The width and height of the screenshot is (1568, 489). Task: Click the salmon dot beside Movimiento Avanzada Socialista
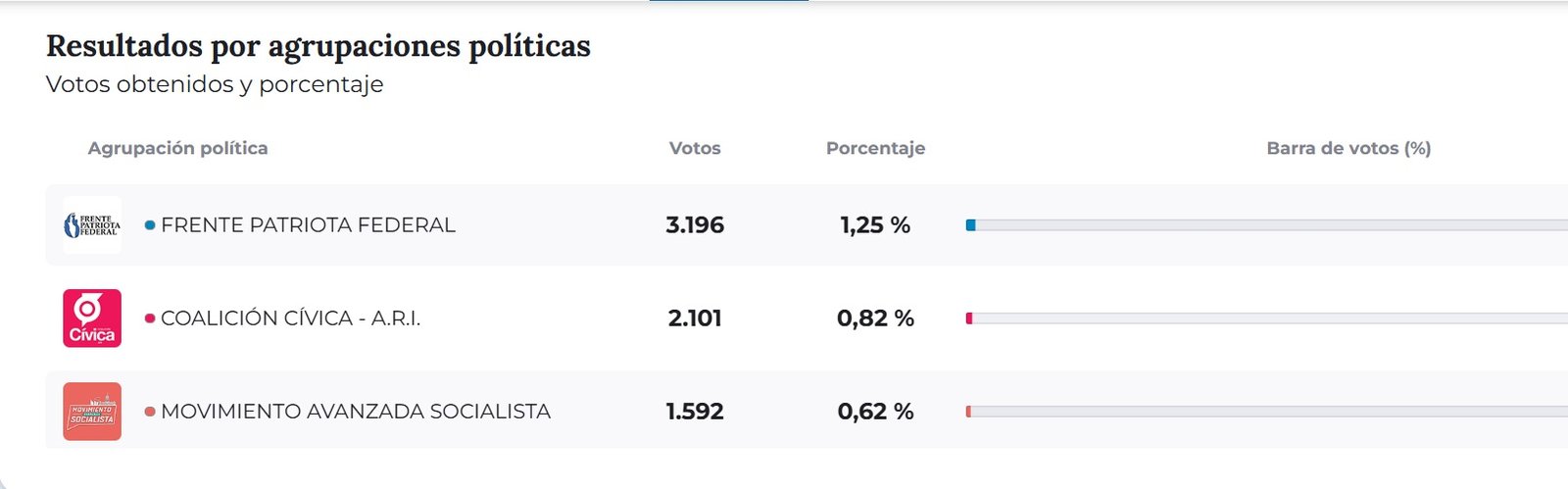pos(150,412)
